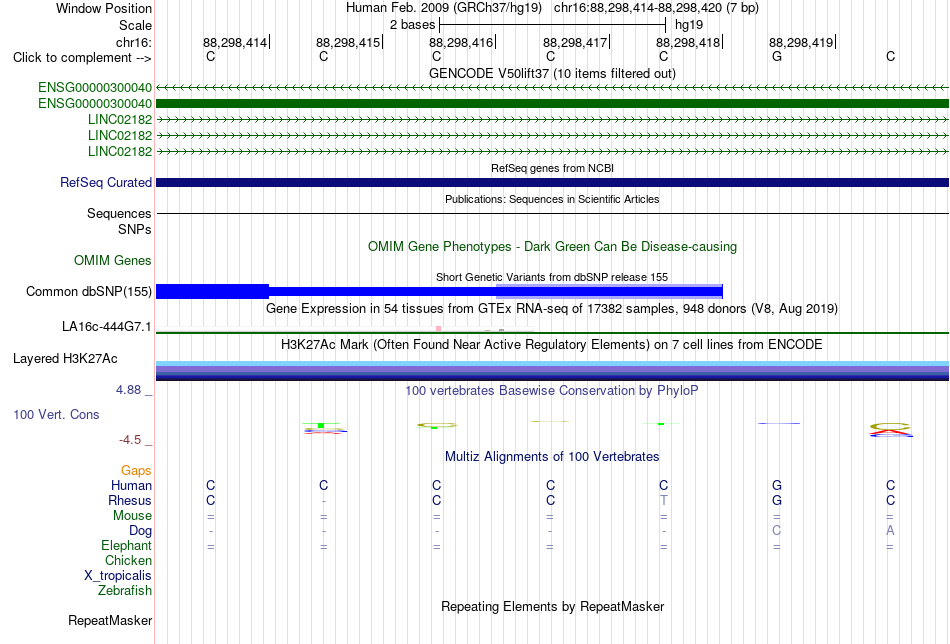Click the 'Click to complement' label
Screen dimensions: 950x644
click(82, 58)
